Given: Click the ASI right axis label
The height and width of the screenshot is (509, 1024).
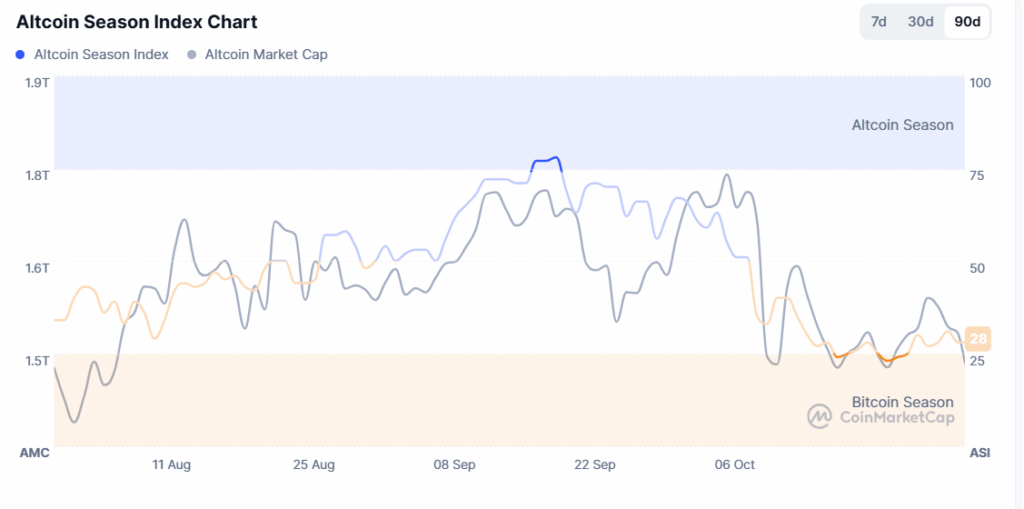Looking at the screenshot, I should 980,453.
